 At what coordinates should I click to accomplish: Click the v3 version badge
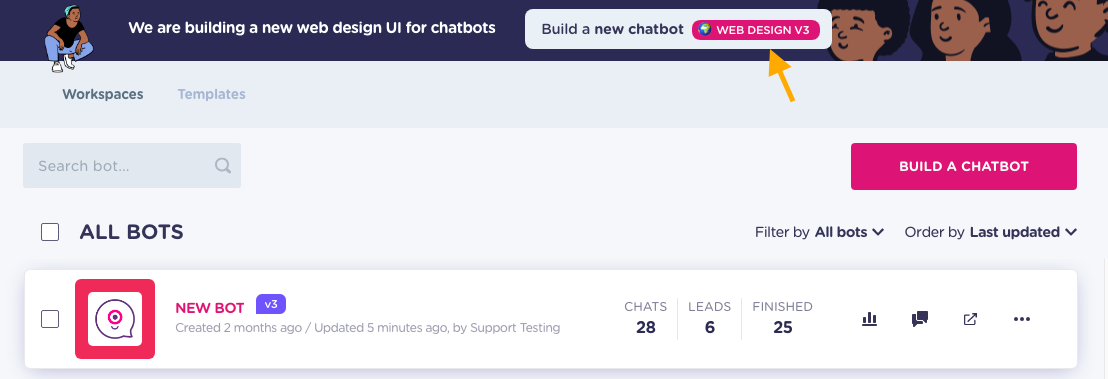pos(271,304)
